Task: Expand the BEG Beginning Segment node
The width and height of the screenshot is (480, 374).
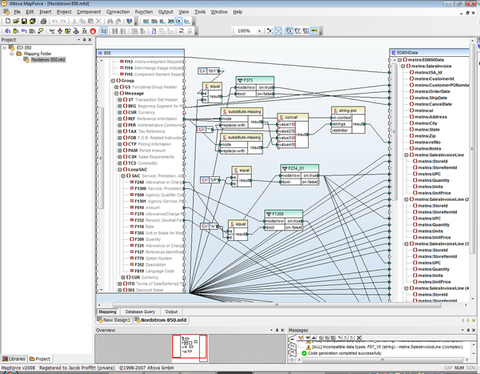Action: tap(120, 106)
